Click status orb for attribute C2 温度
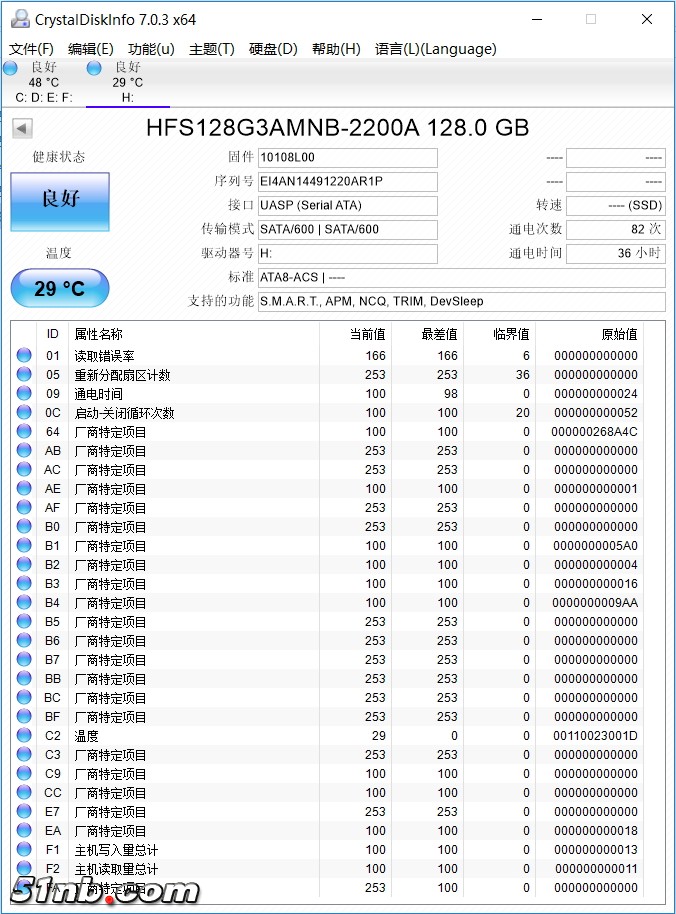 pos(24,736)
